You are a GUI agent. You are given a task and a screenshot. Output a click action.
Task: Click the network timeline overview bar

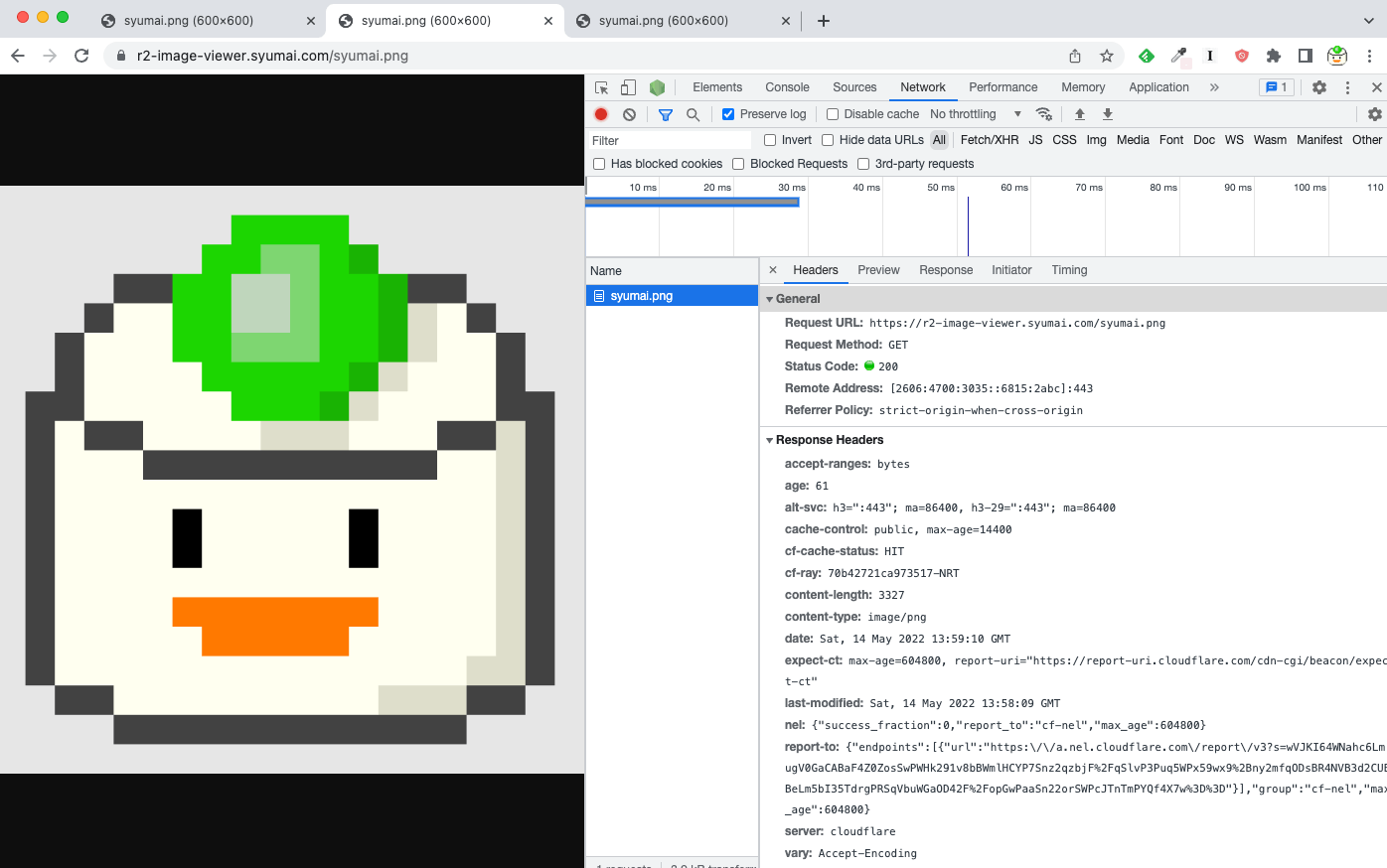point(693,202)
